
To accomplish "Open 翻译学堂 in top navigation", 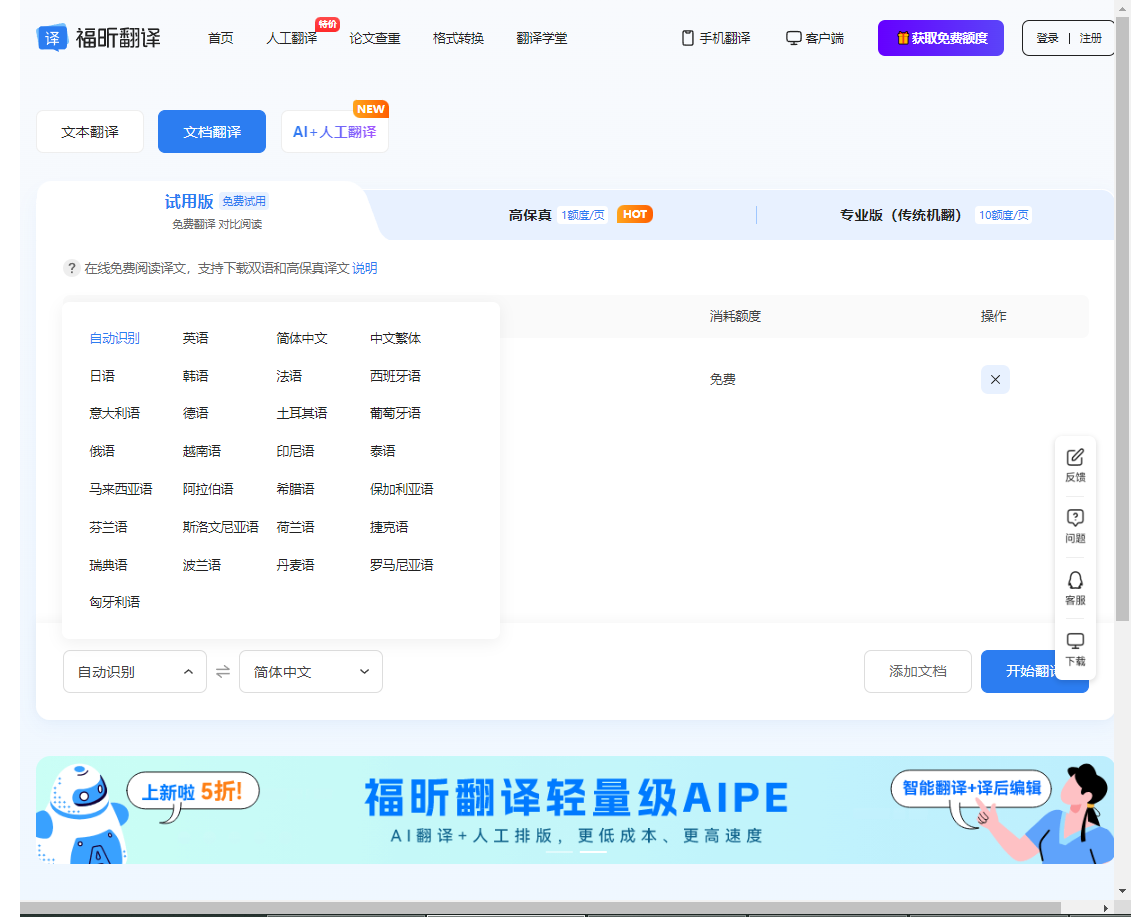I will tap(542, 38).
